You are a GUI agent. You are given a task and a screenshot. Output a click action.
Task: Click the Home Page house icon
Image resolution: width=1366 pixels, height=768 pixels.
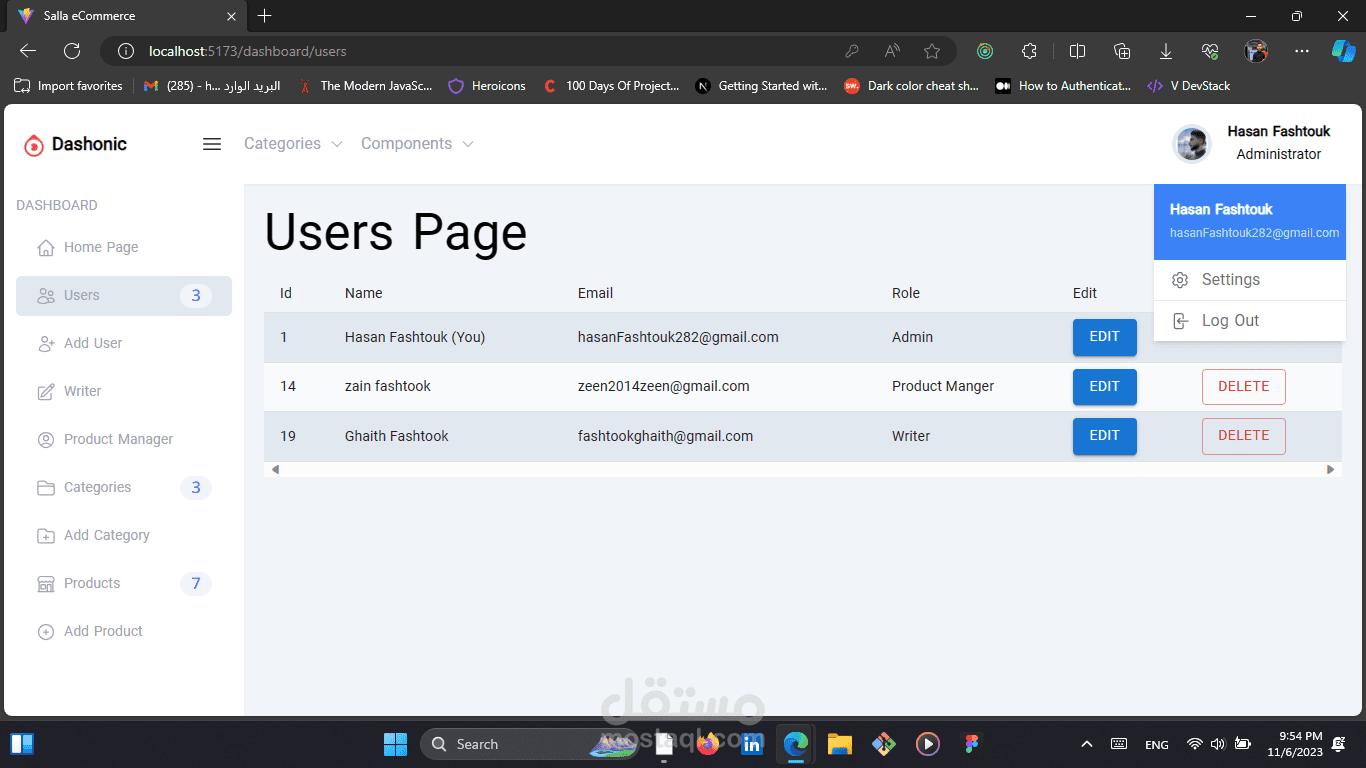(46, 248)
